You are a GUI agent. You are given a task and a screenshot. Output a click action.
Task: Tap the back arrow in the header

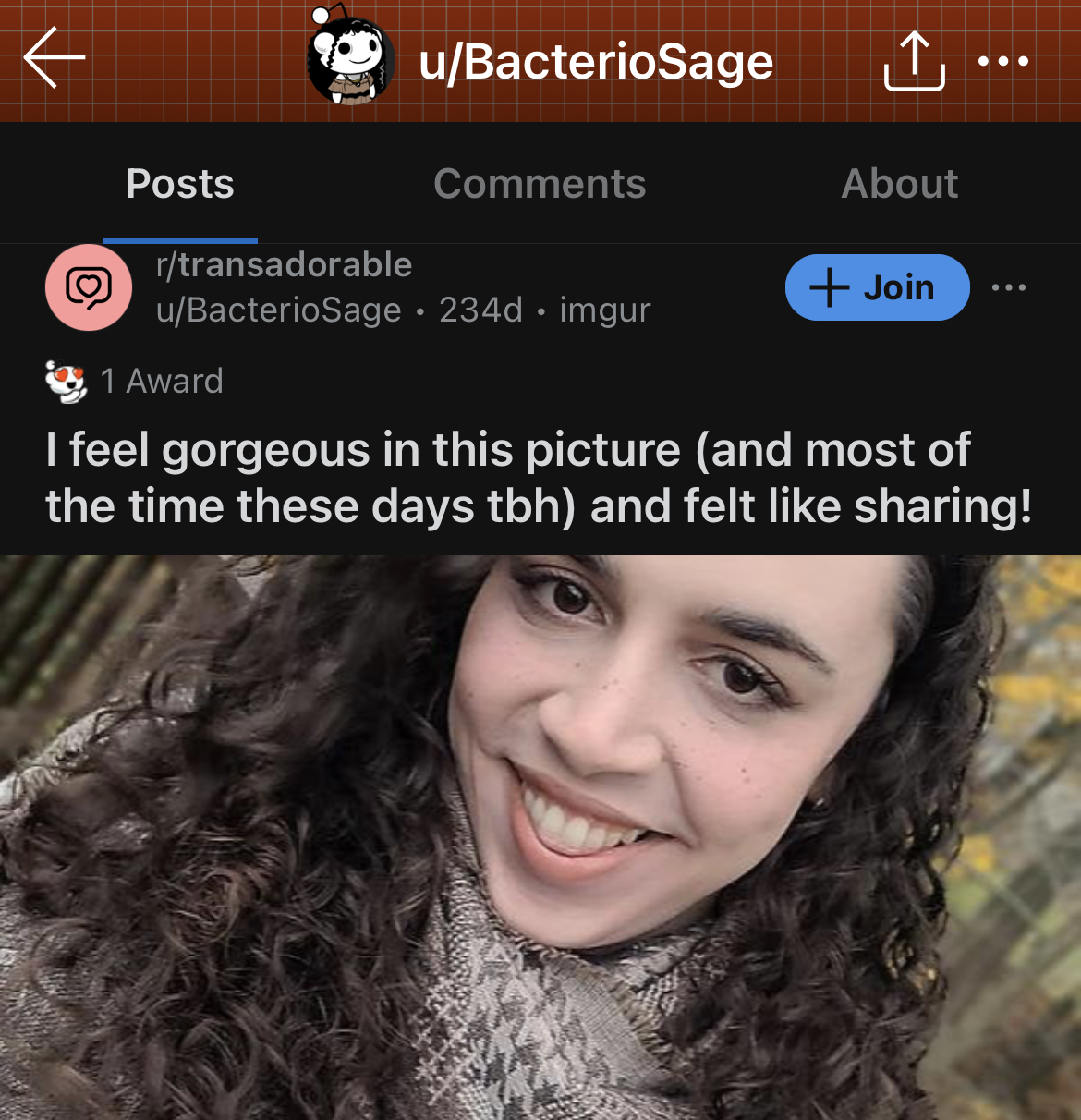tap(55, 57)
